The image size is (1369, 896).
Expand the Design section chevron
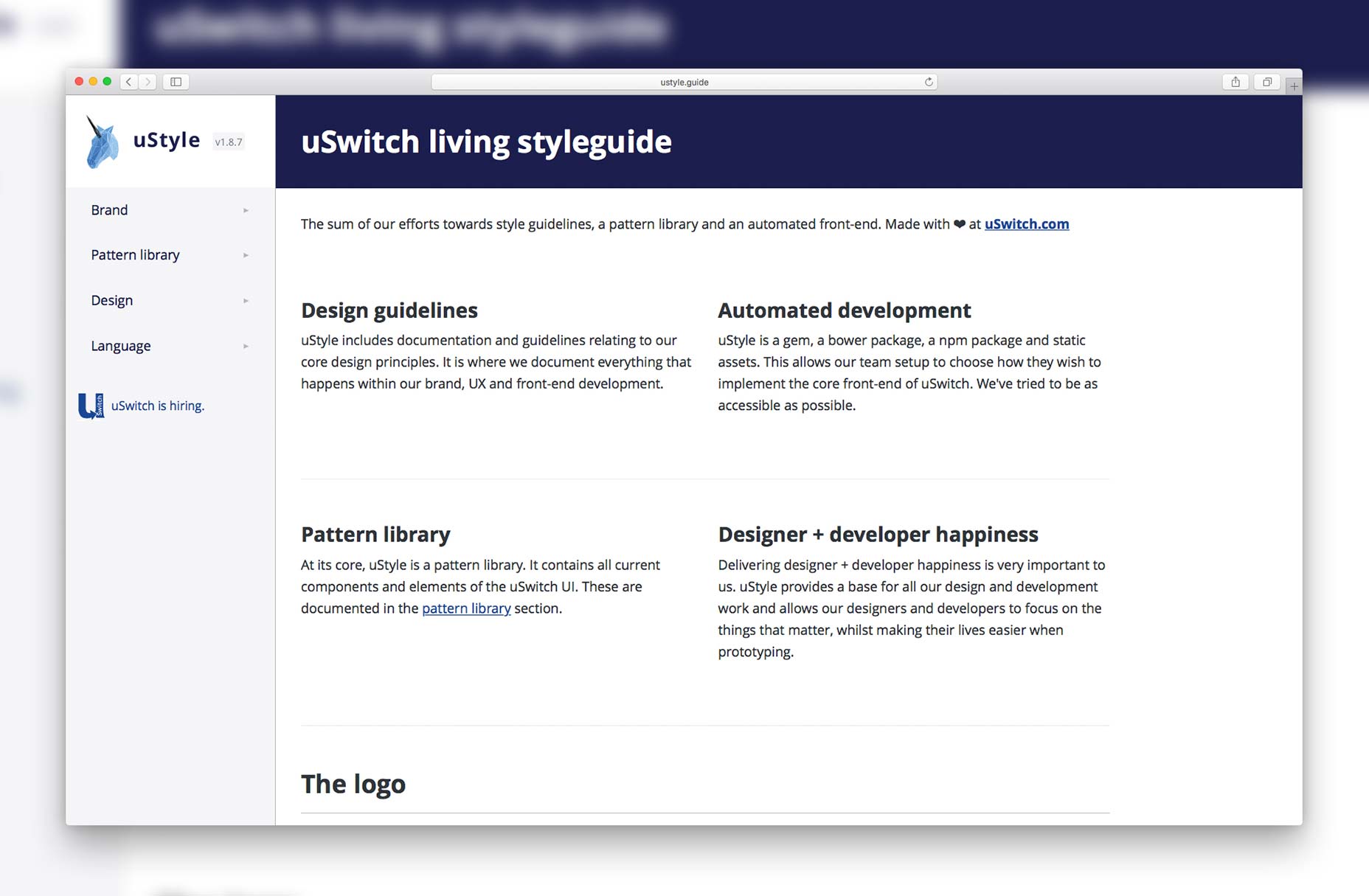click(246, 300)
